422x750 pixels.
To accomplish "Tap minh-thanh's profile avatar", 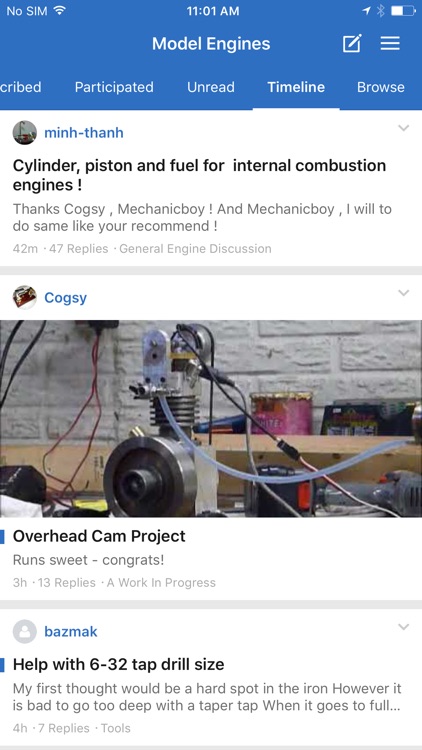I will (24, 132).
